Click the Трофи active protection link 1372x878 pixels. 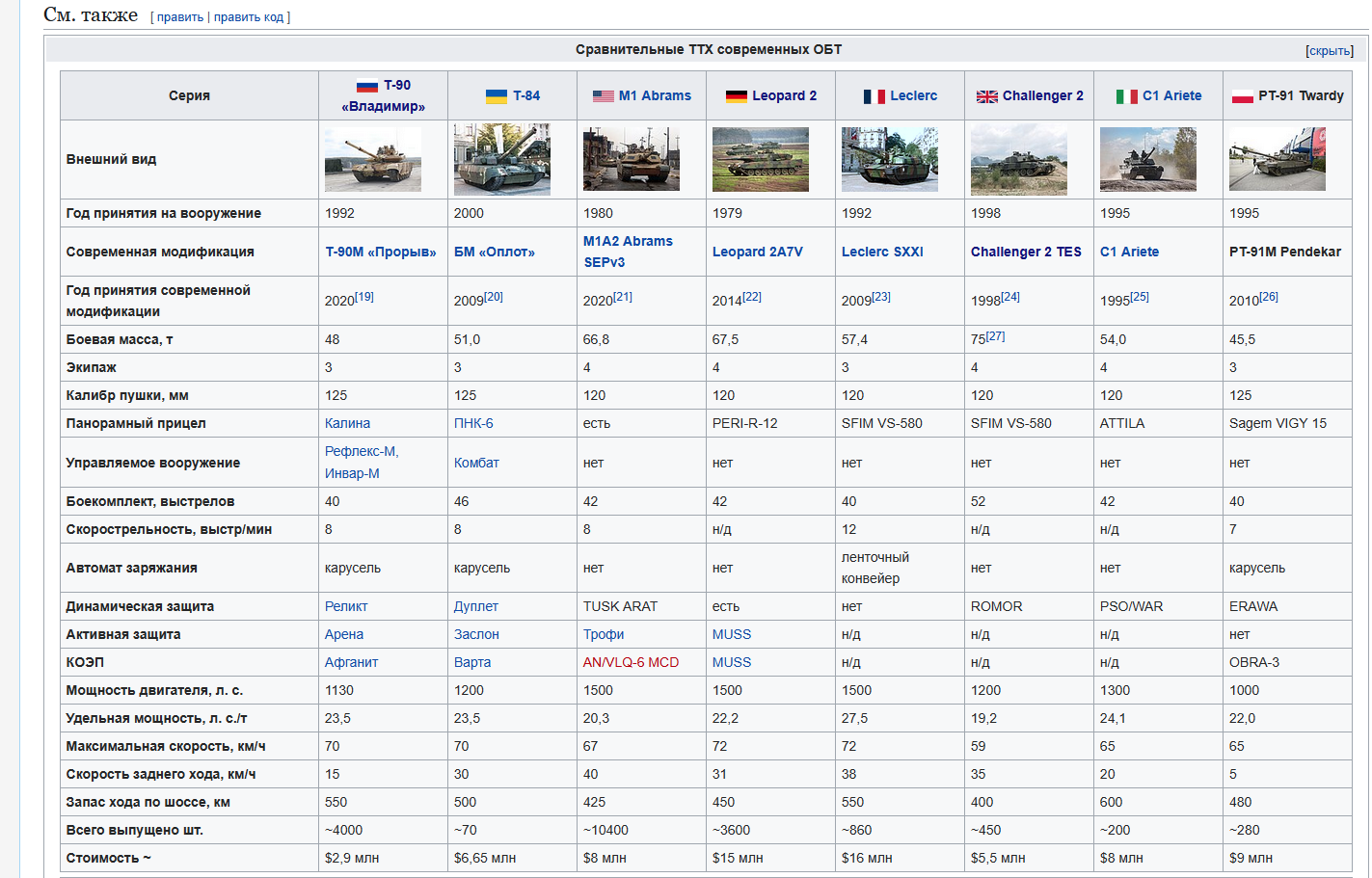[603, 635]
